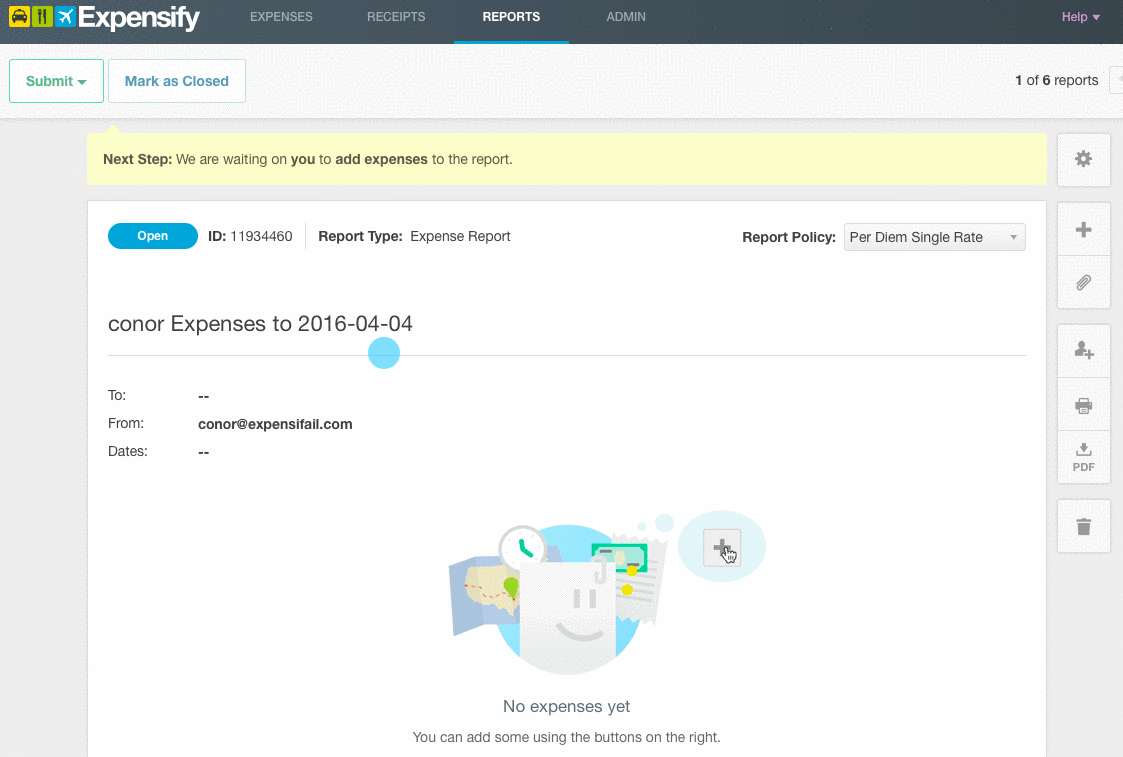Add expense with the plus icon in sidebar
Screen dimensions: 1123x757
(1084, 230)
